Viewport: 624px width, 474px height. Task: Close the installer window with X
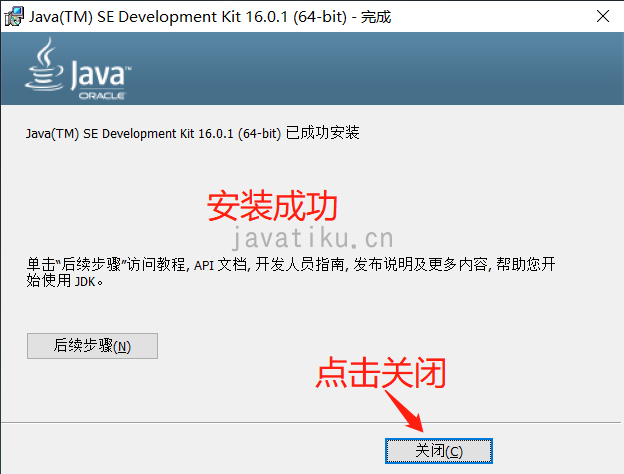[603, 16]
